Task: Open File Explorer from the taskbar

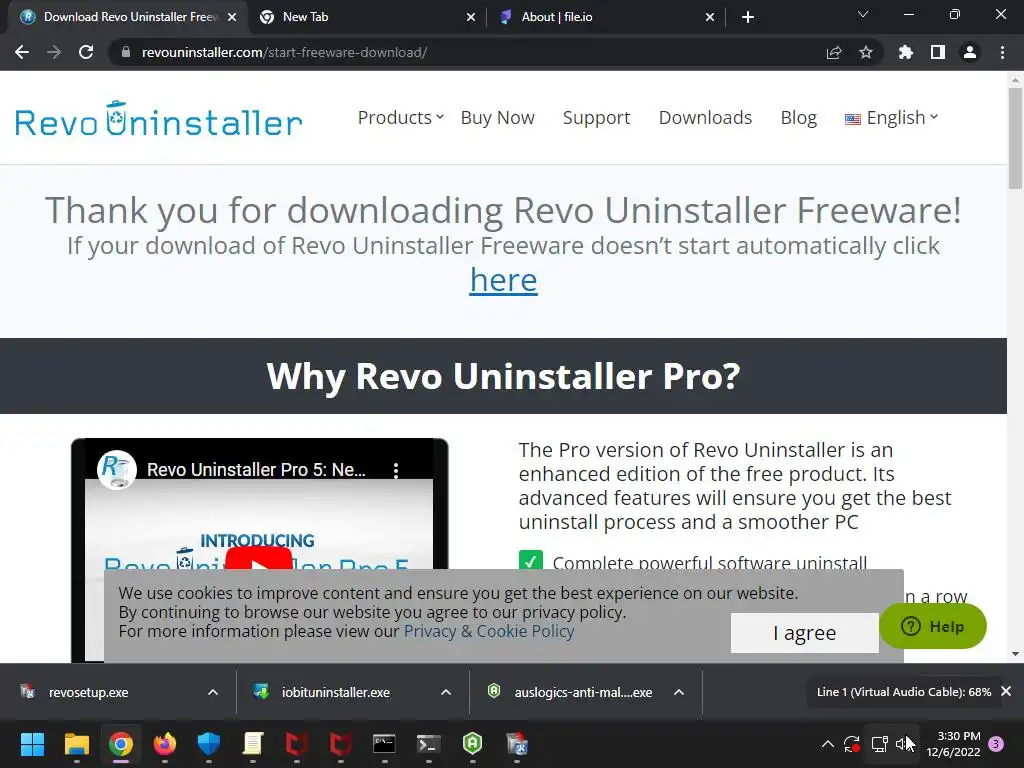Action: [76, 744]
